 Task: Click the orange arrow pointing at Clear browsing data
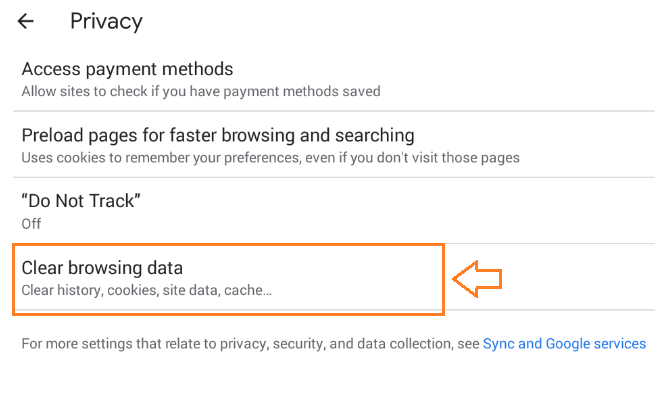tap(477, 279)
